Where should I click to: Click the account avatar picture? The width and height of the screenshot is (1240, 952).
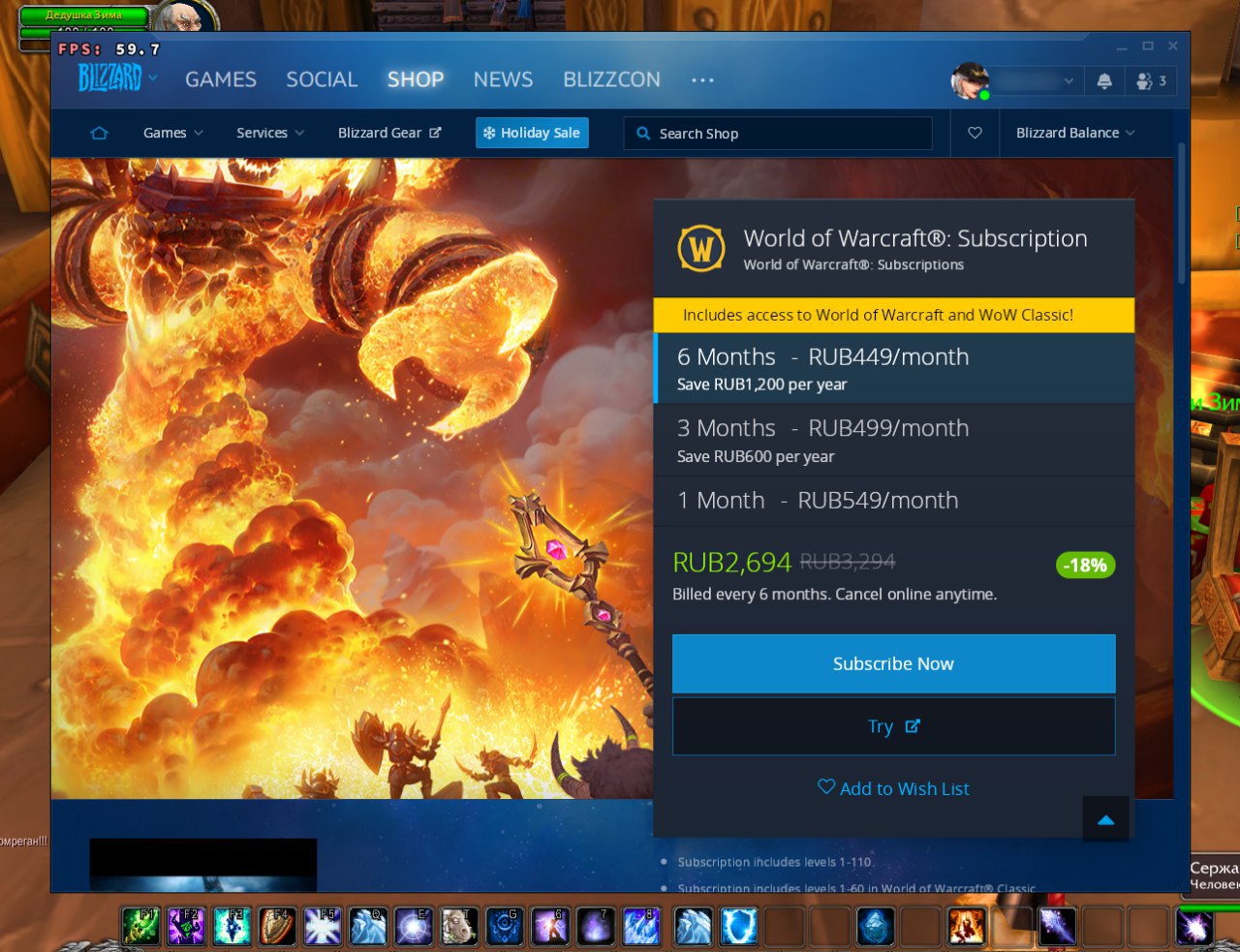point(970,81)
